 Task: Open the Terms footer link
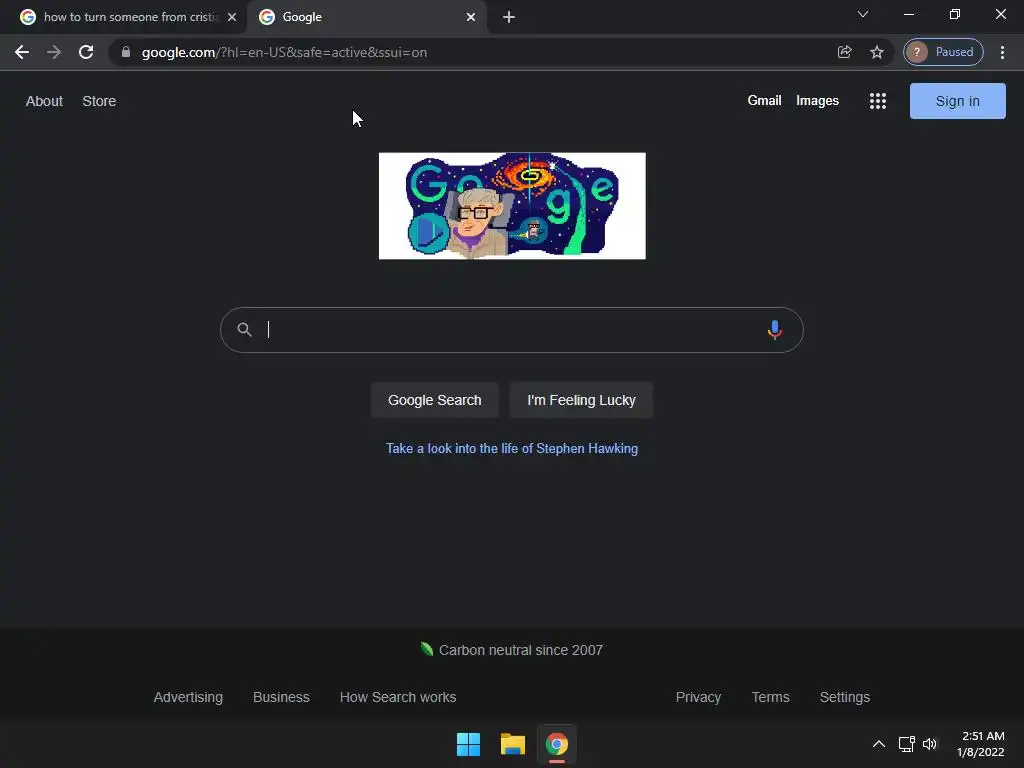point(771,697)
